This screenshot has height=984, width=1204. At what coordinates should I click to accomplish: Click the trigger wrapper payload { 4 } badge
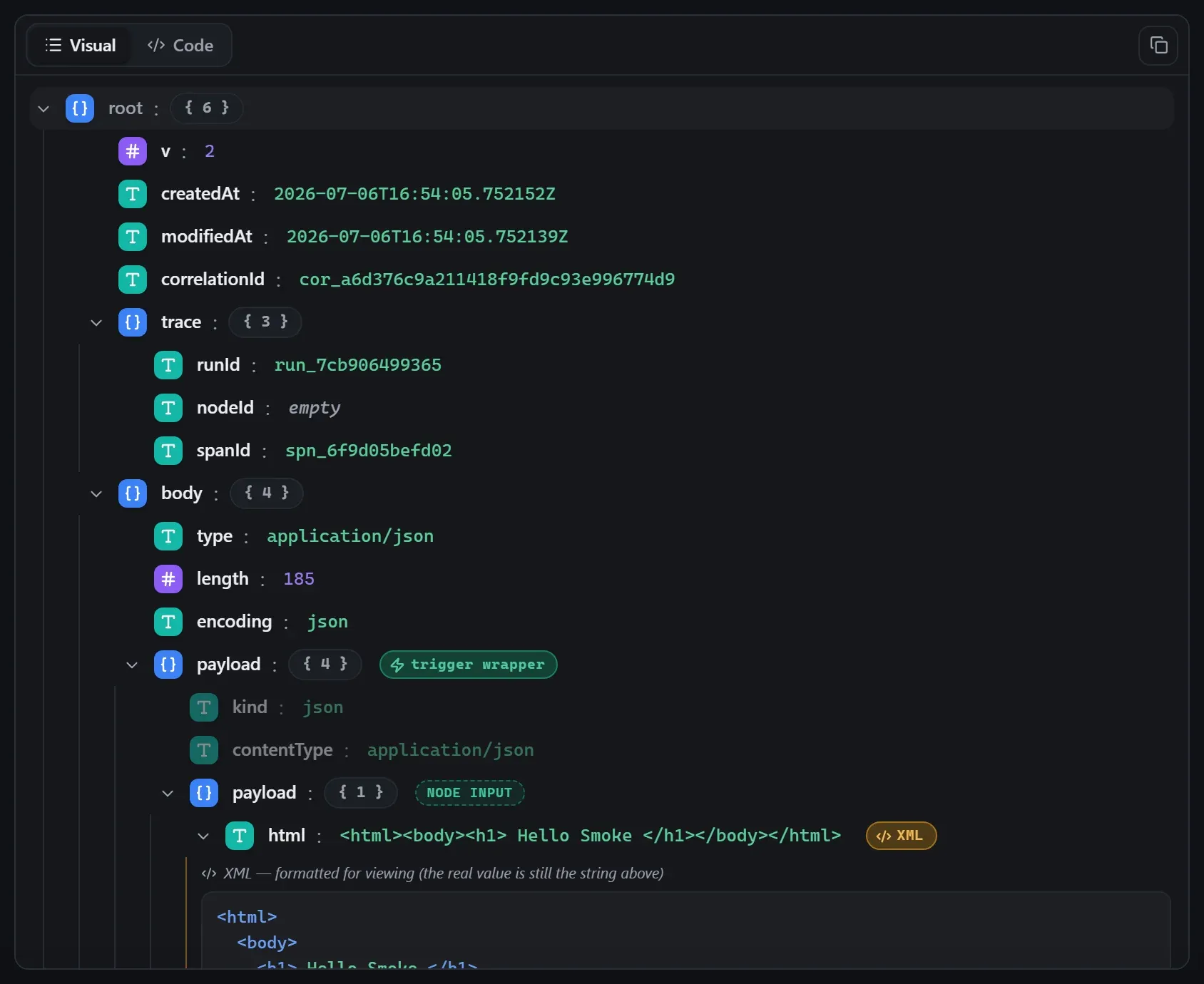[325, 665]
